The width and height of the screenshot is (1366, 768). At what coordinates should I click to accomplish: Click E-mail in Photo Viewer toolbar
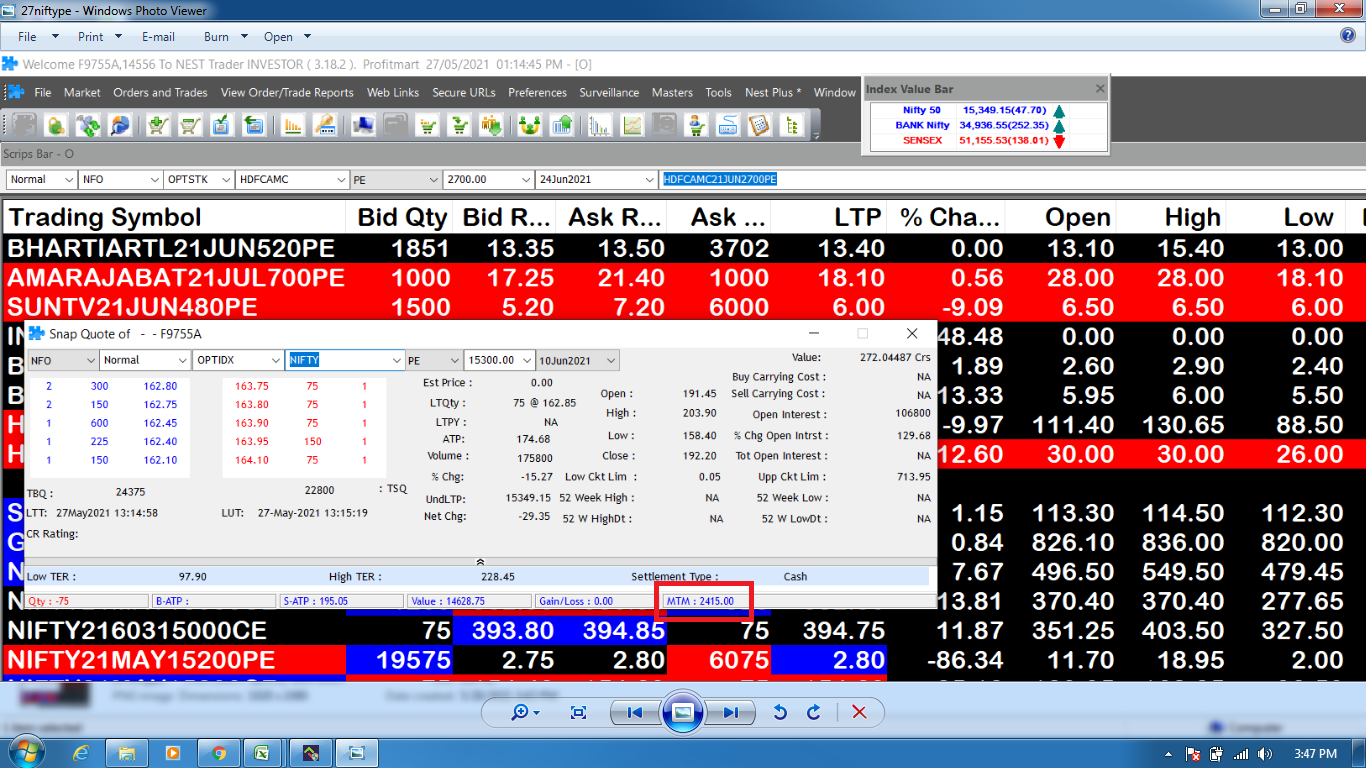tap(158, 37)
